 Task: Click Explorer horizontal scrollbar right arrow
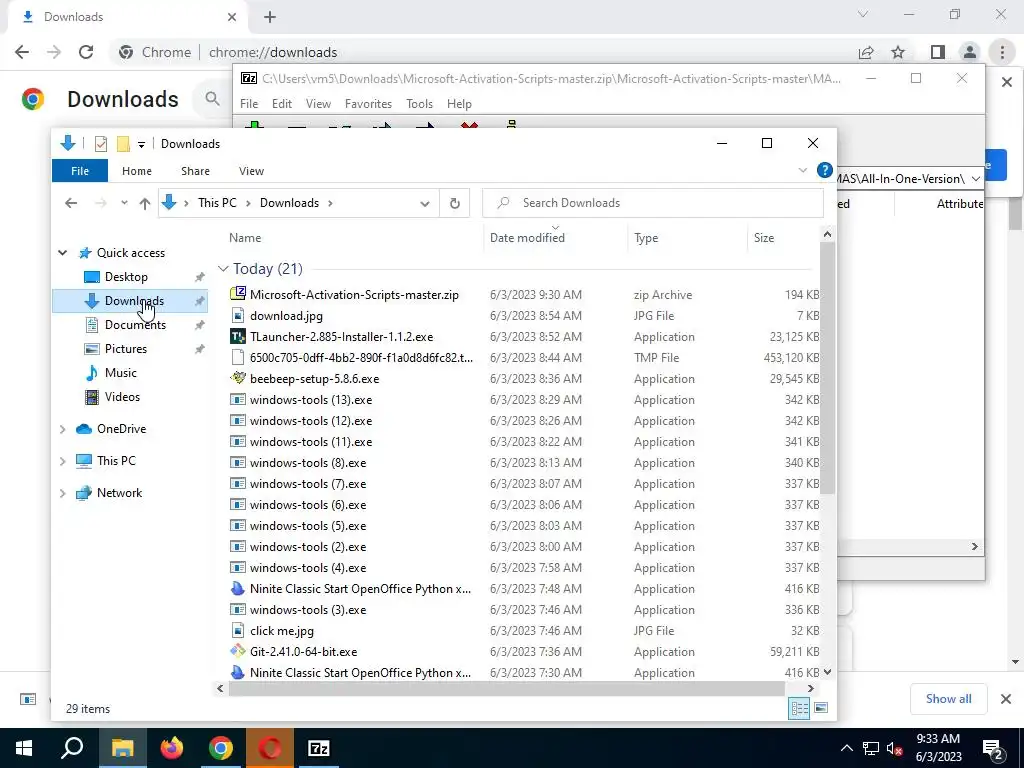pyautogui.click(x=810, y=688)
